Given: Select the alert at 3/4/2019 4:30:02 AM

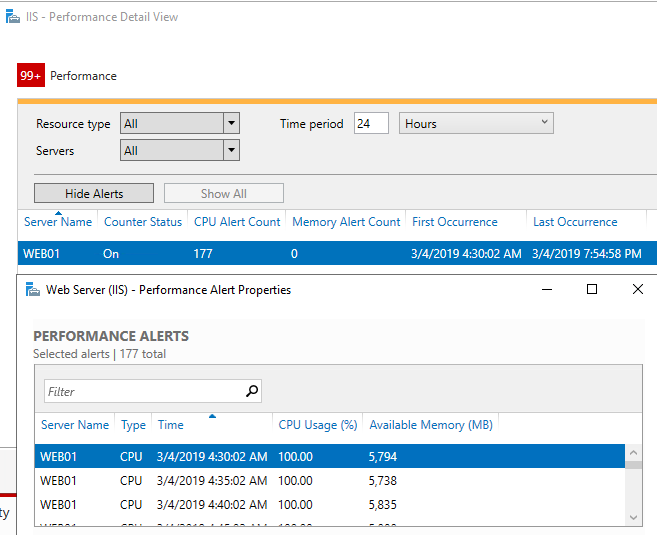Looking at the screenshot, I should 330,456.
